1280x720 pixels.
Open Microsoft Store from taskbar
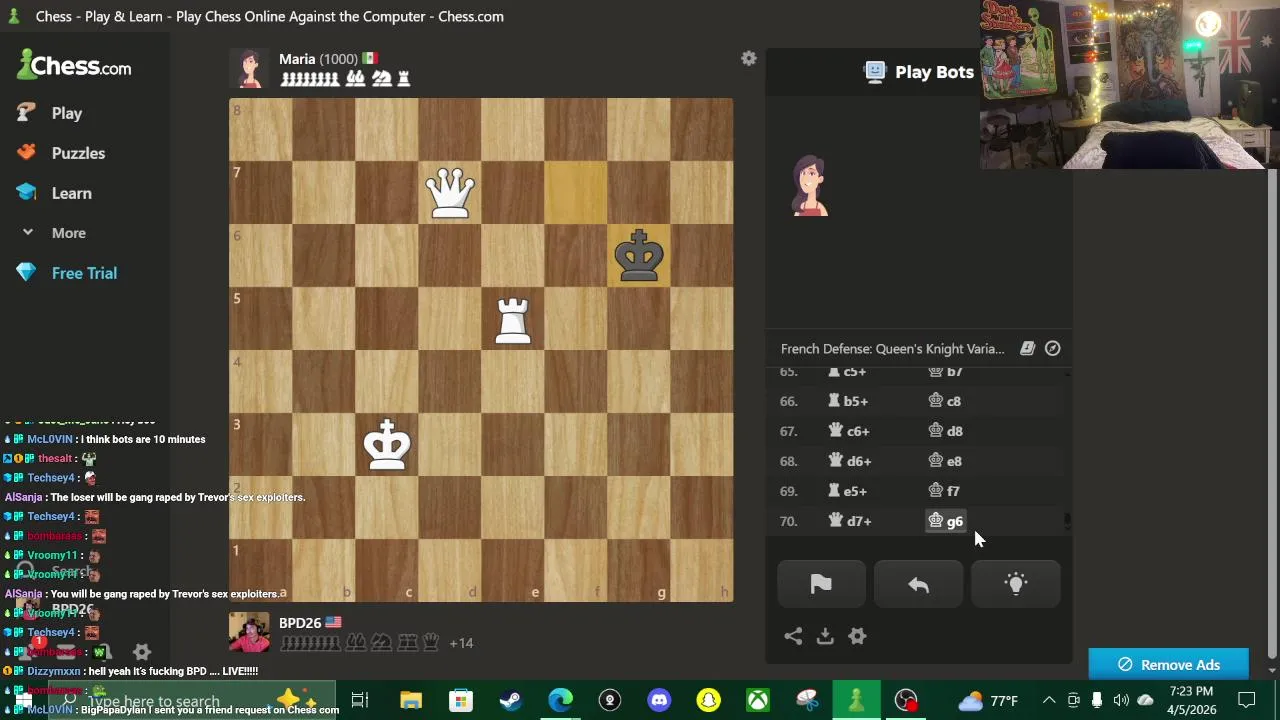point(460,700)
